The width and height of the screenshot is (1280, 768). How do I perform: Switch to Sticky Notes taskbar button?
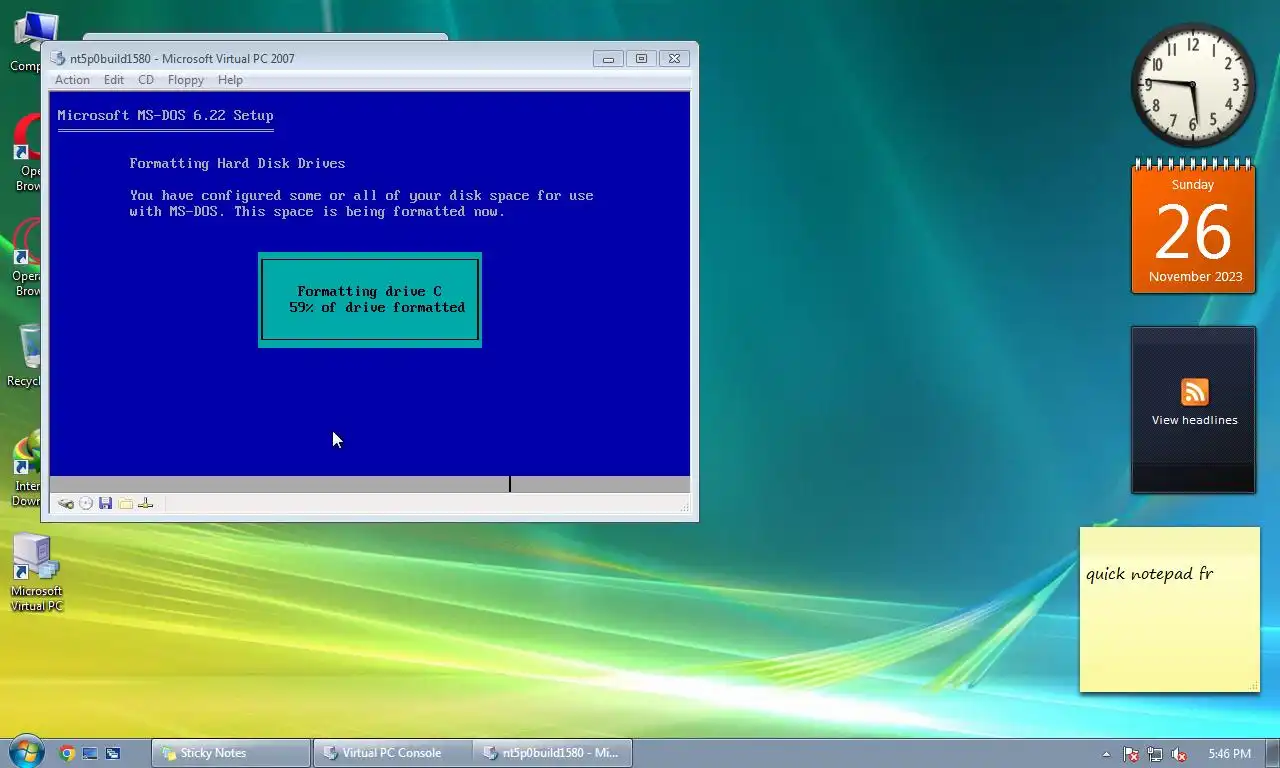pyautogui.click(x=231, y=753)
